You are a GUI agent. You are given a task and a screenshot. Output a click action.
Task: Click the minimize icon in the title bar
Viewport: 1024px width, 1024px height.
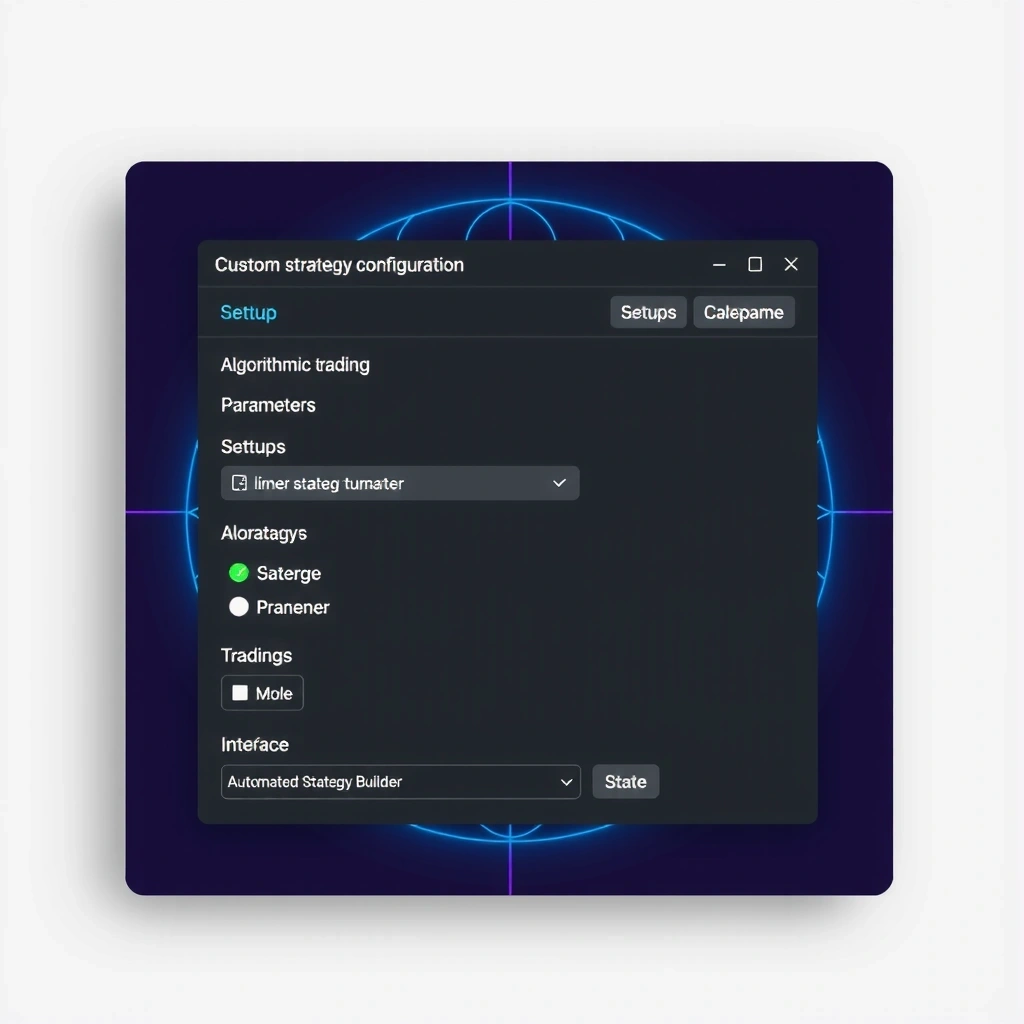719,264
